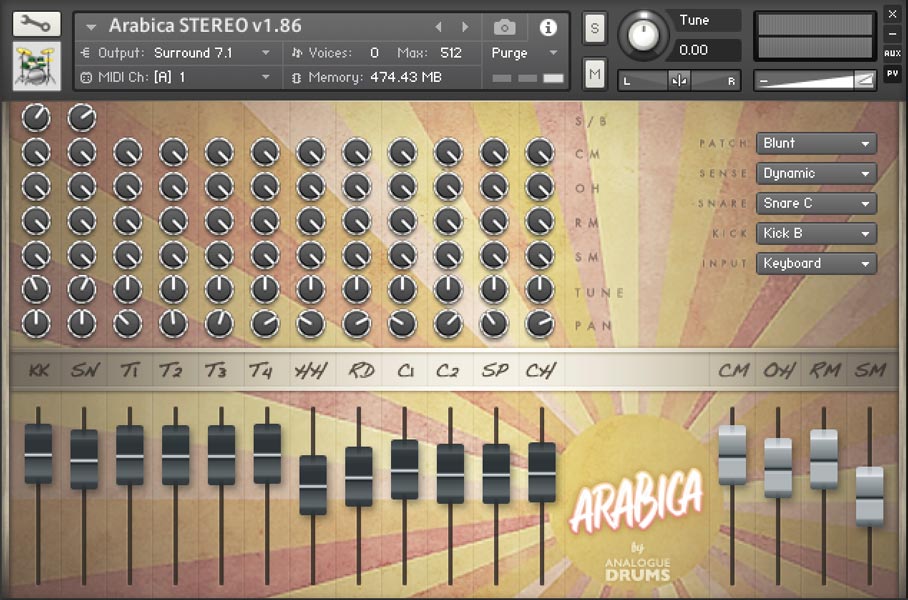Click the T4 channel TUNE knob

(265, 289)
